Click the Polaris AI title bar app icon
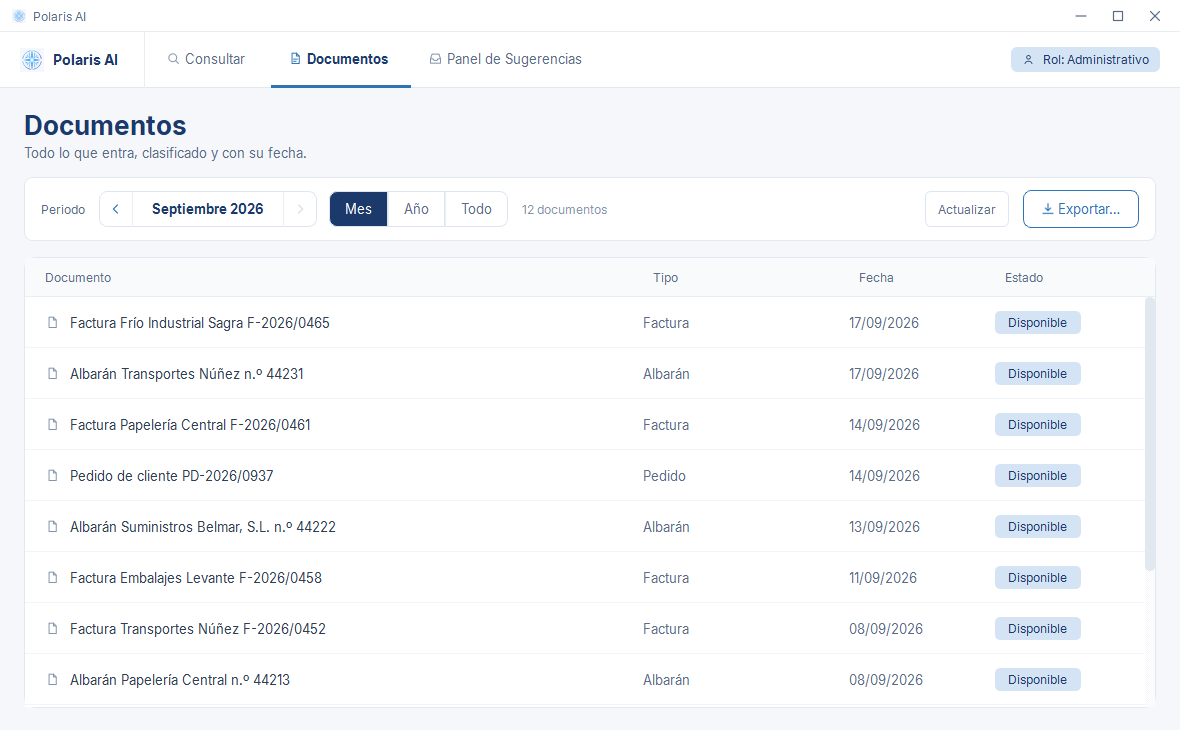The width and height of the screenshot is (1180, 730). [x=20, y=16]
